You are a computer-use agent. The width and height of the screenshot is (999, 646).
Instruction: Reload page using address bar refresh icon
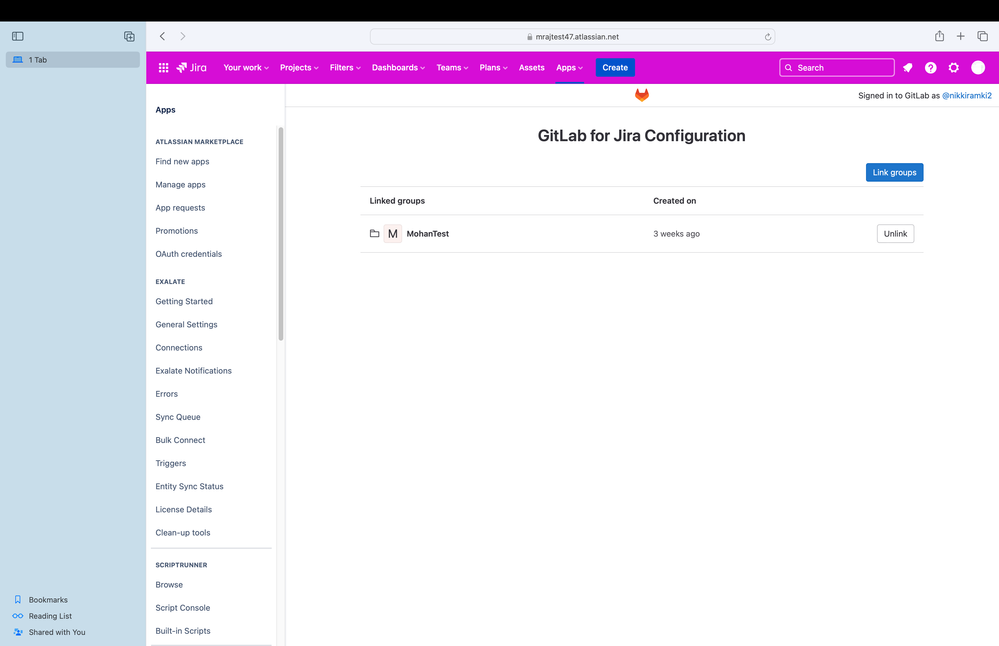point(768,37)
